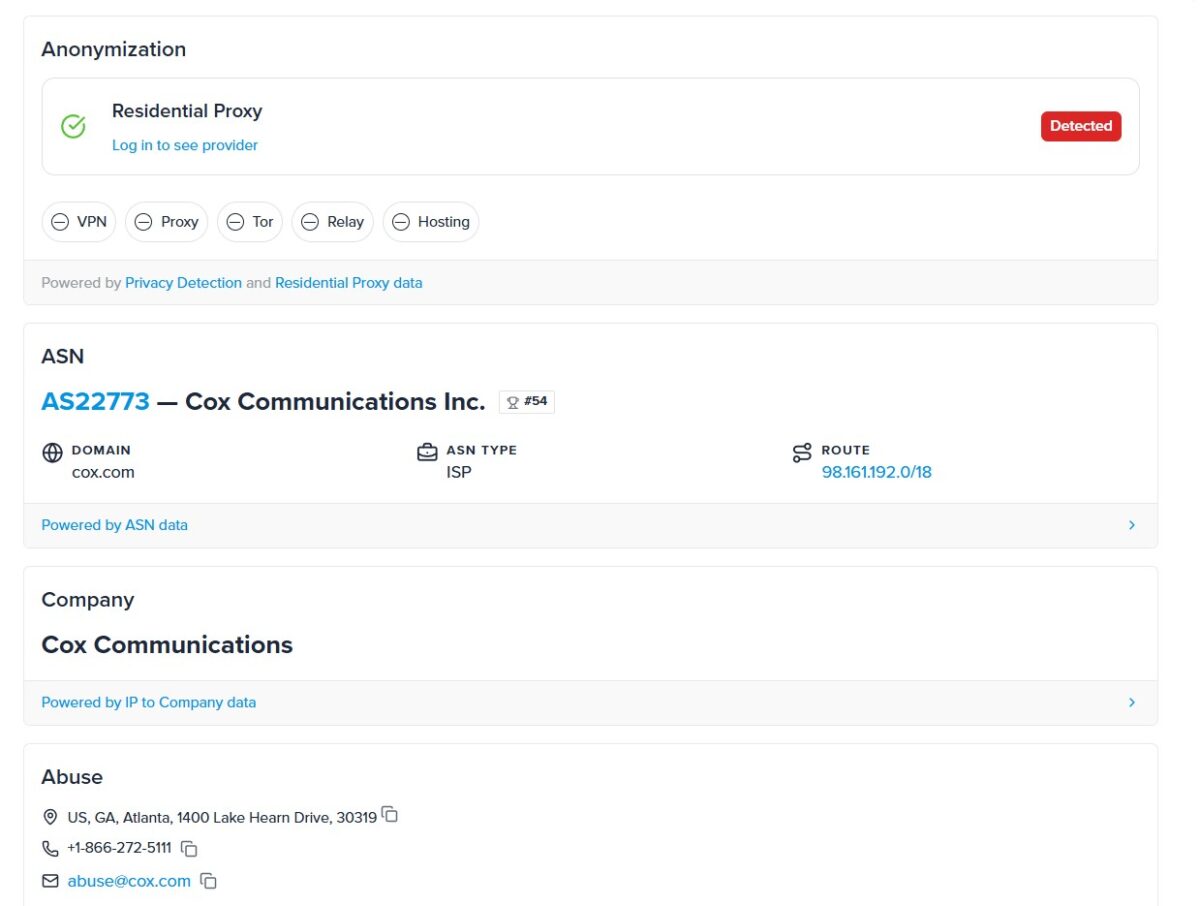
Task: Copy the abuse address with copy icon
Action: [x=390, y=815]
